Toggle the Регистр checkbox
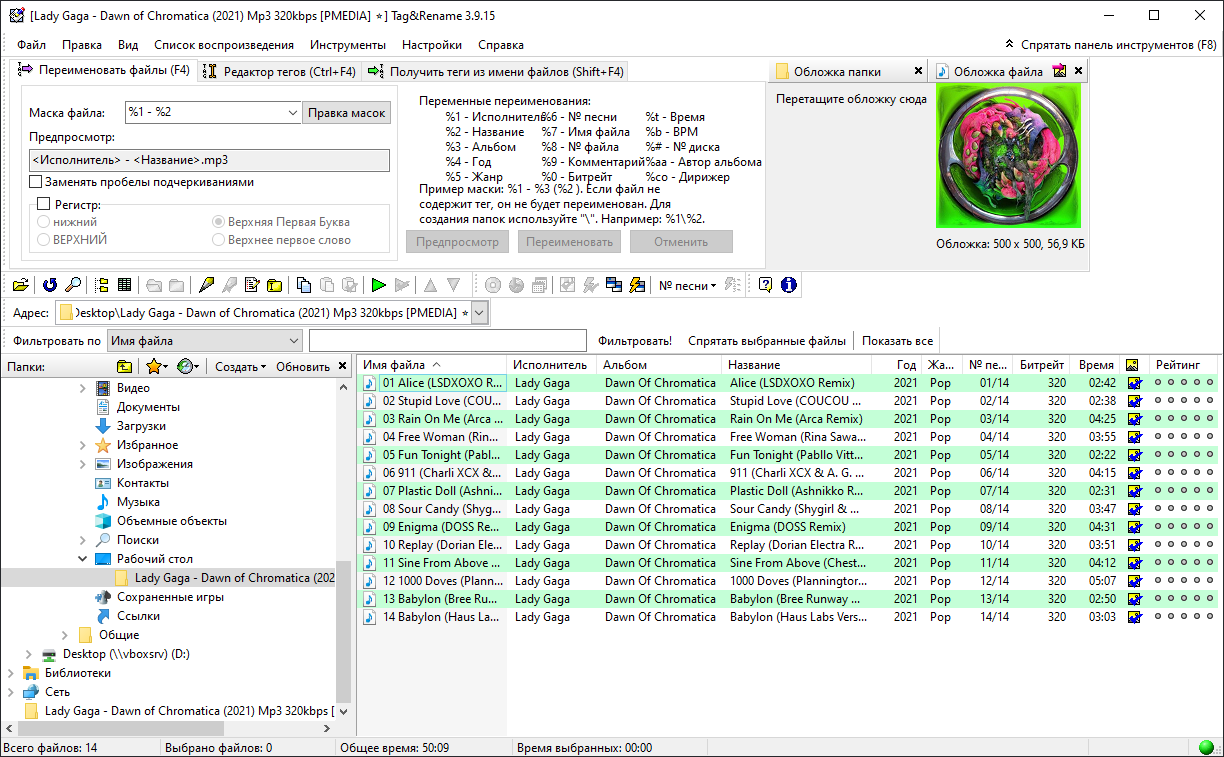1224x757 pixels. tap(43, 204)
